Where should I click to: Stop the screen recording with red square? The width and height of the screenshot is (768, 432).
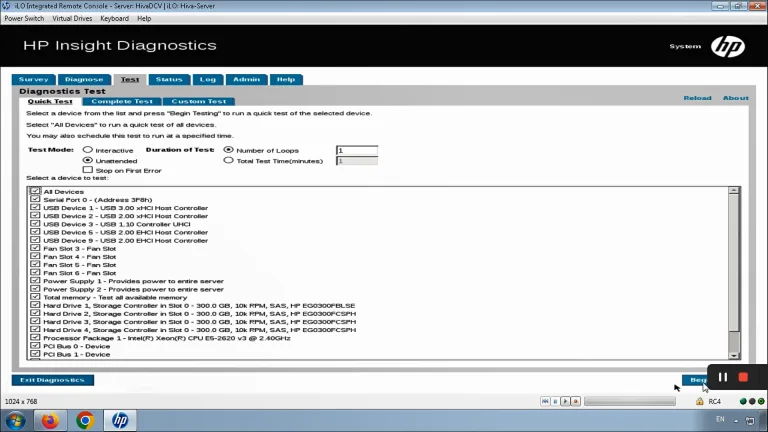point(743,377)
